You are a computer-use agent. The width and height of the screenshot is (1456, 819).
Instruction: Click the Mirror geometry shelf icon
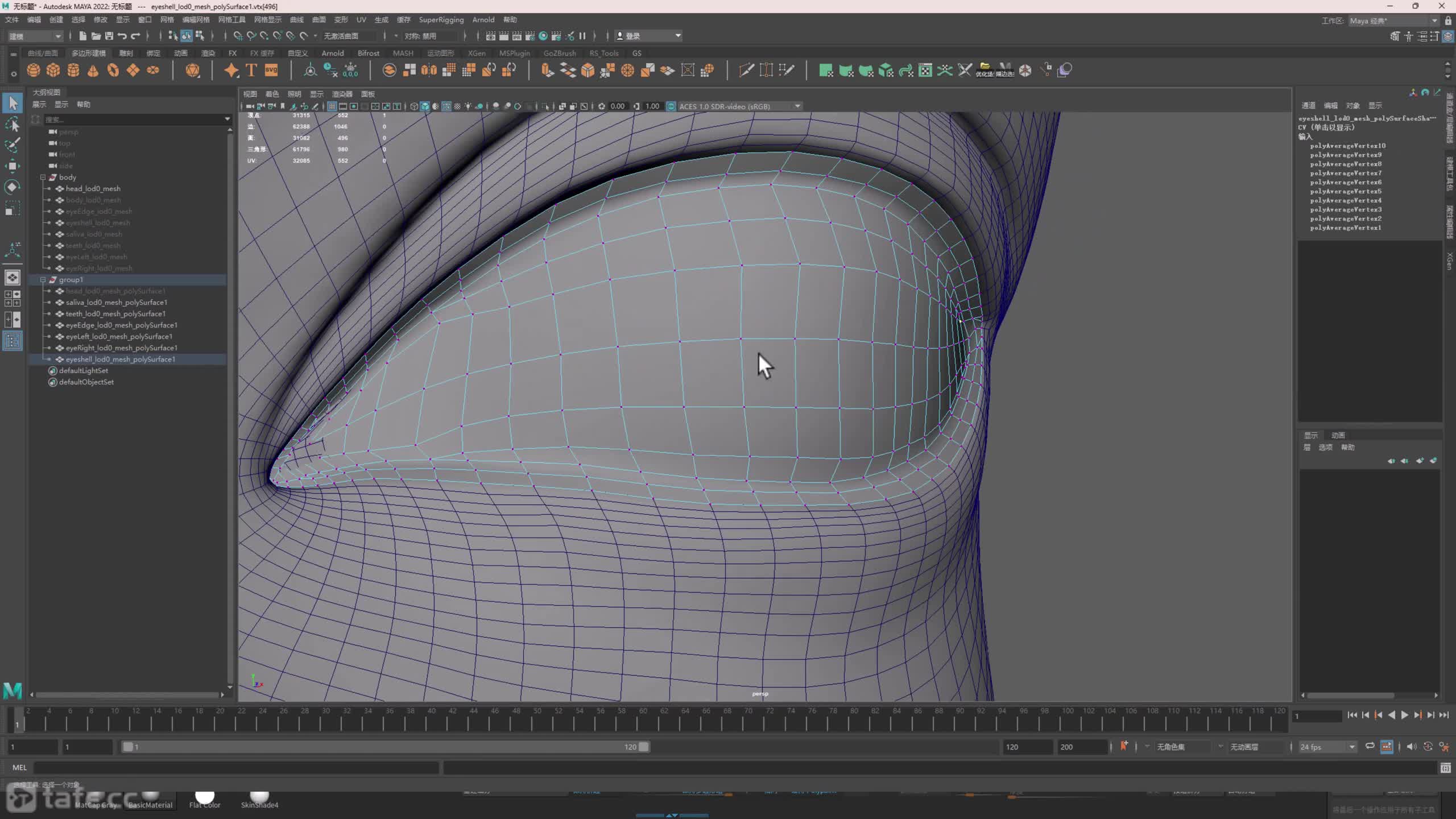429,71
